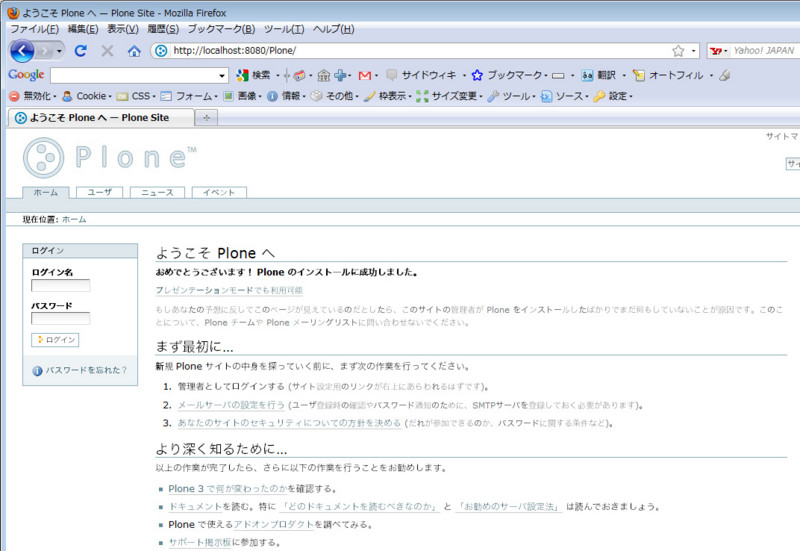The height and width of the screenshot is (551, 800).
Task: Open the 情報 information menu
Action: [286, 96]
